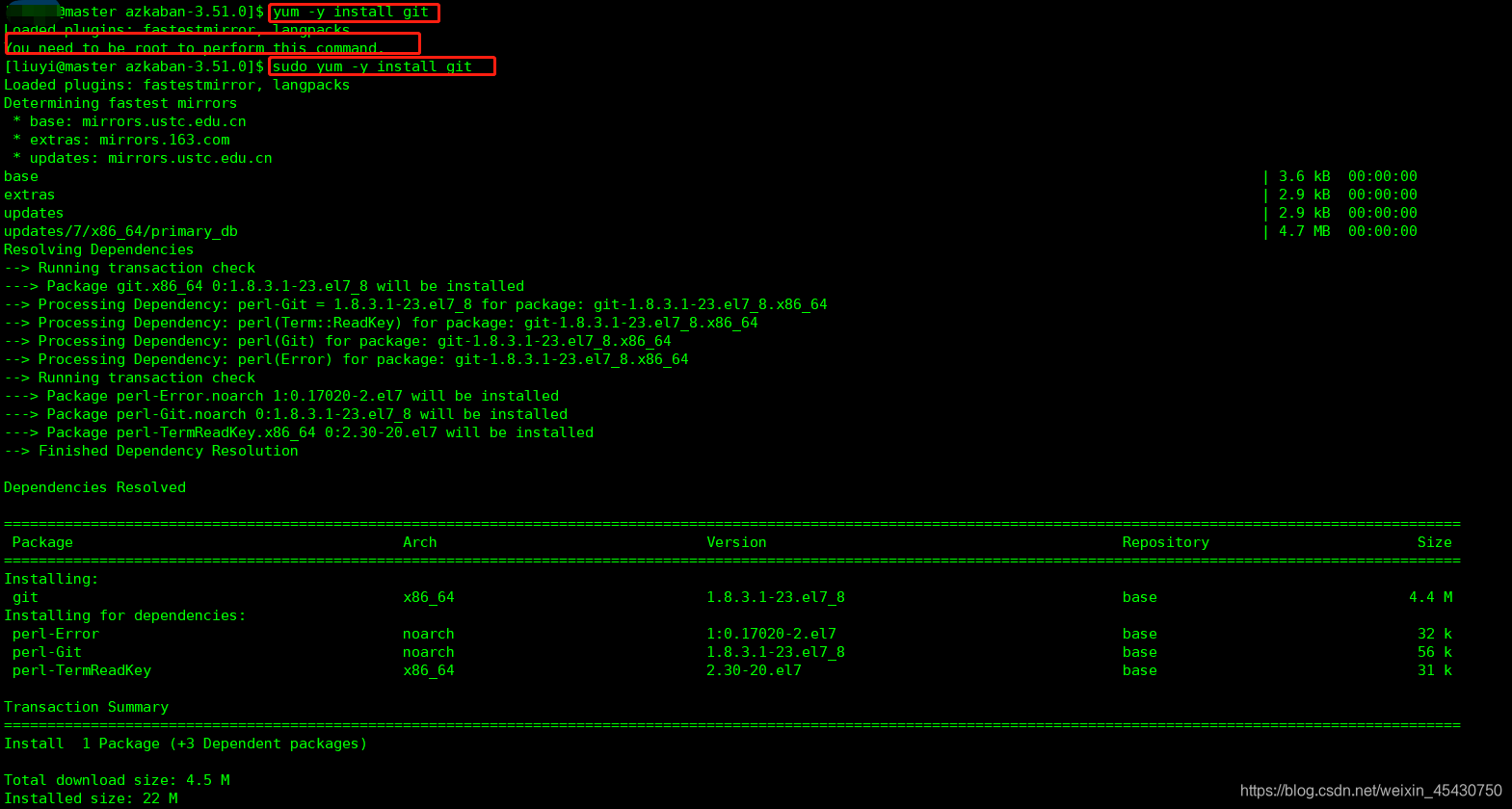This screenshot has height=809, width=1512.
Task: Click version '1.8.3.1-23.el7_8' in git row
Action: [x=776, y=597]
